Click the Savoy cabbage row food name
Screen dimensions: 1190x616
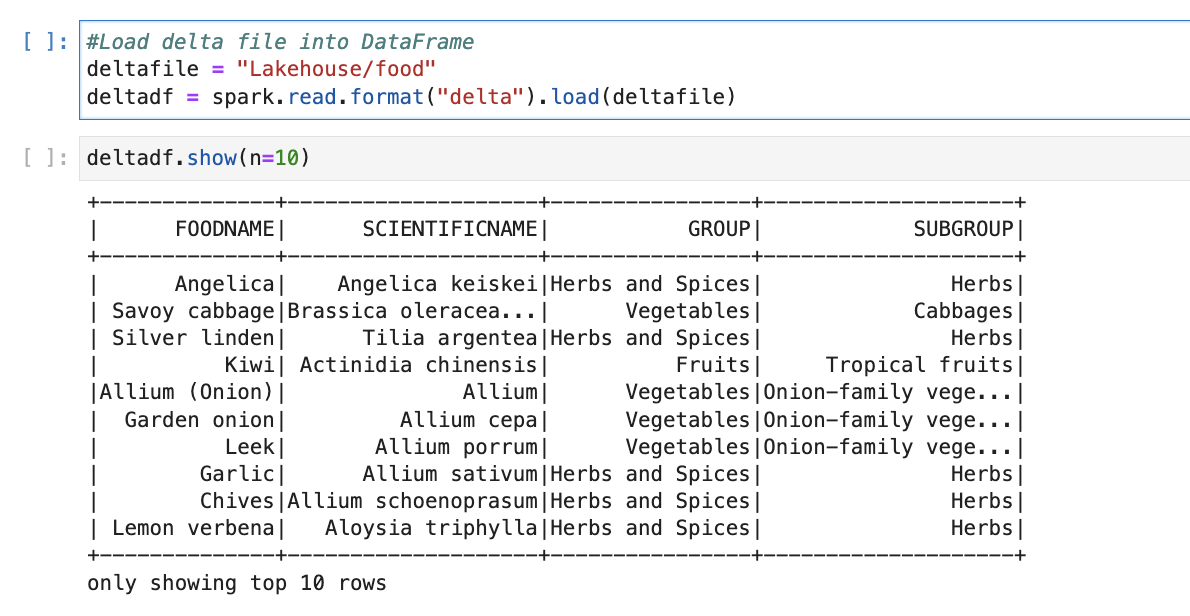pyautogui.click(x=192, y=311)
